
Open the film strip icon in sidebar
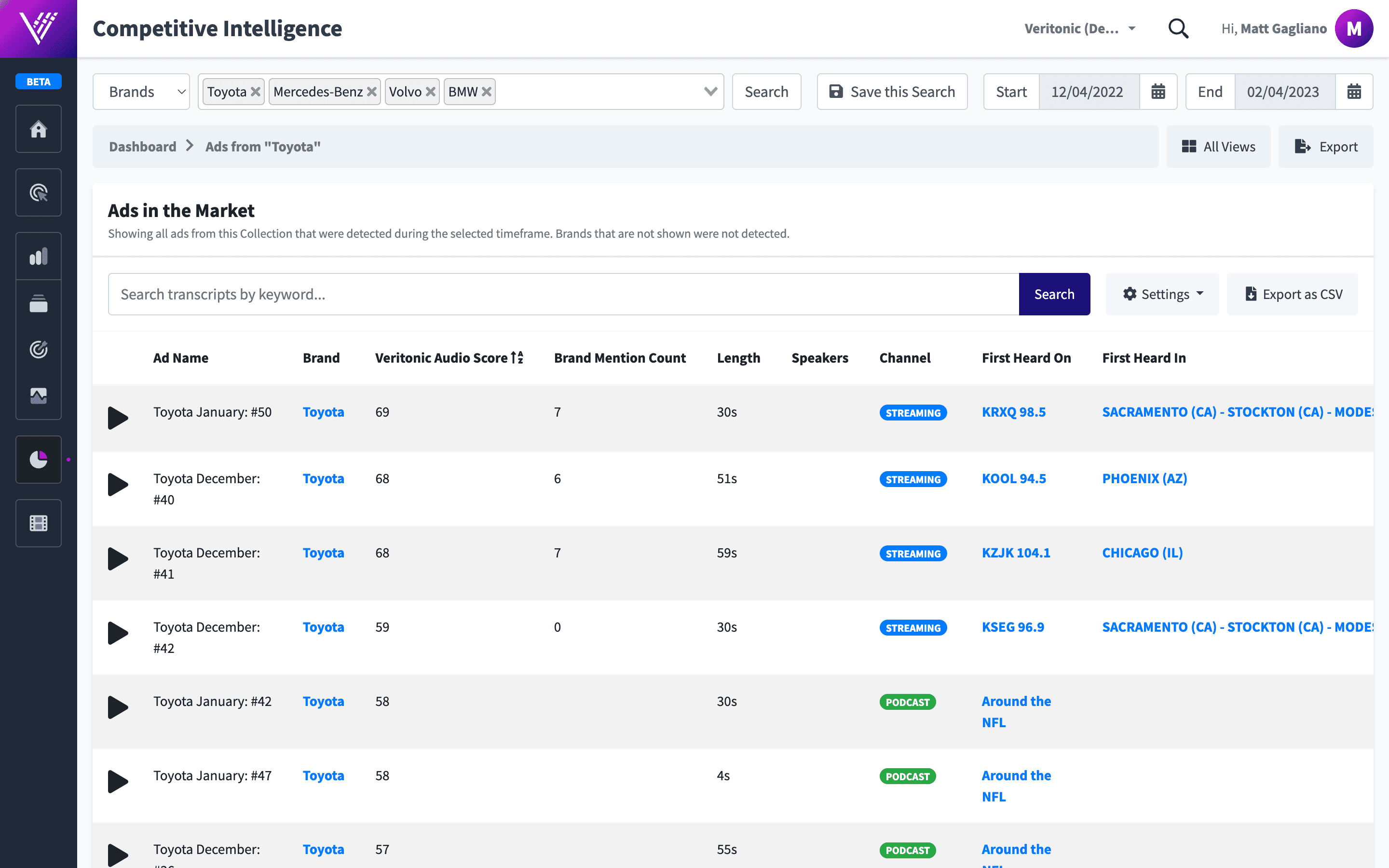(x=39, y=523)
